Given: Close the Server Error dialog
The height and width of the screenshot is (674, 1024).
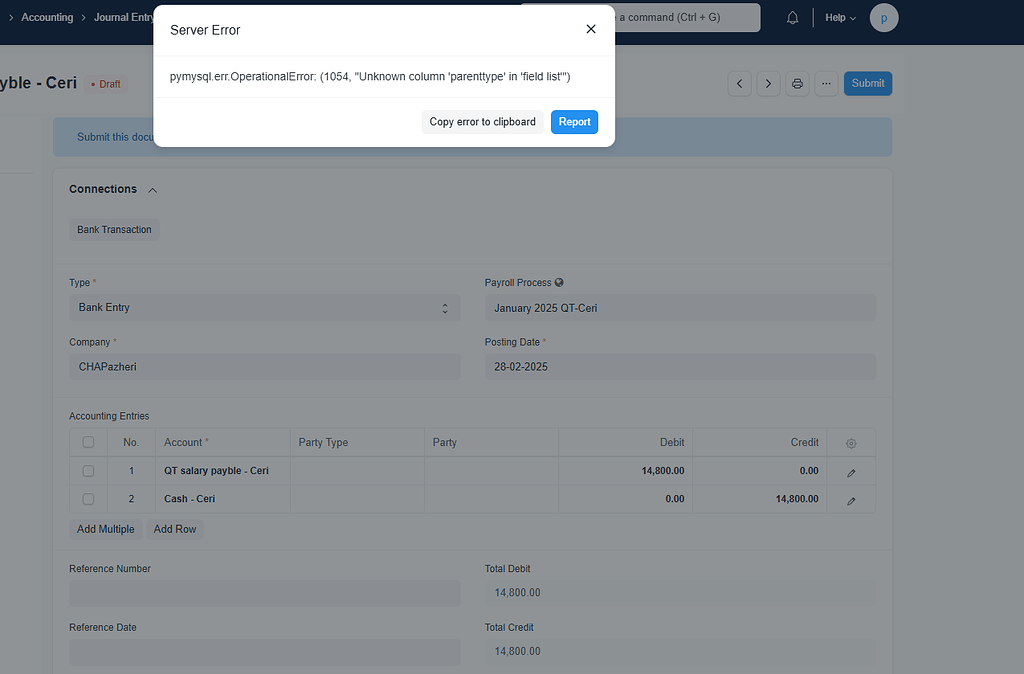Looking at the screenshot, I should (590, 29).
